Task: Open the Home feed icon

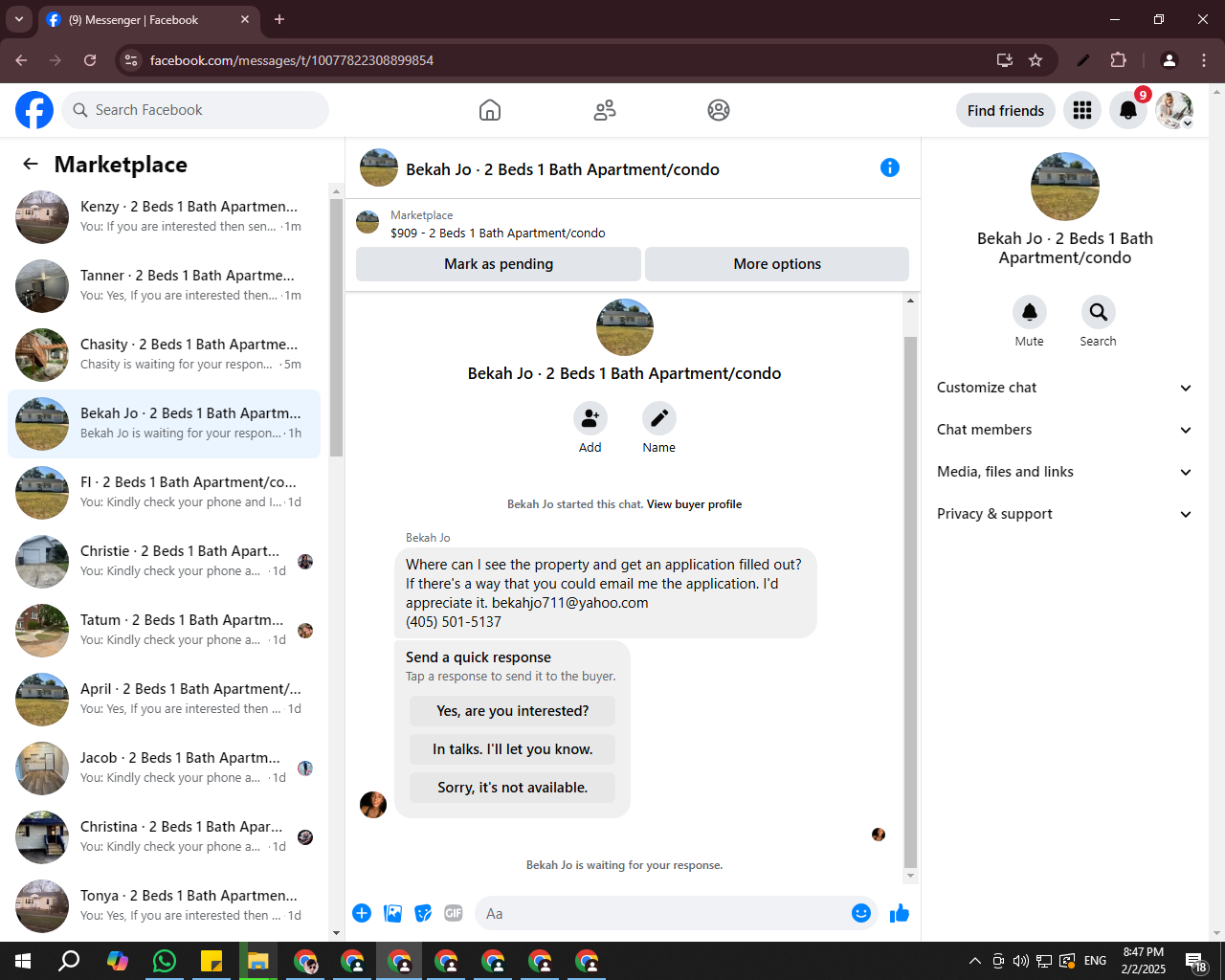Action: 490,110
